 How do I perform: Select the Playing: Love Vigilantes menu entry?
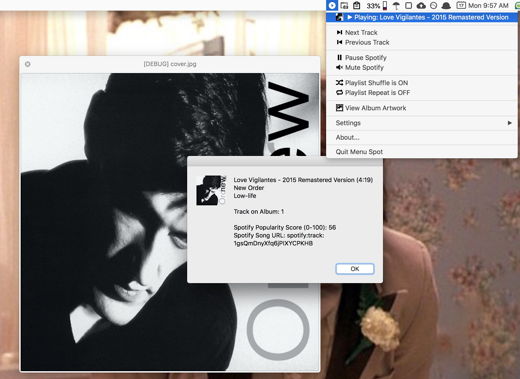422,17
